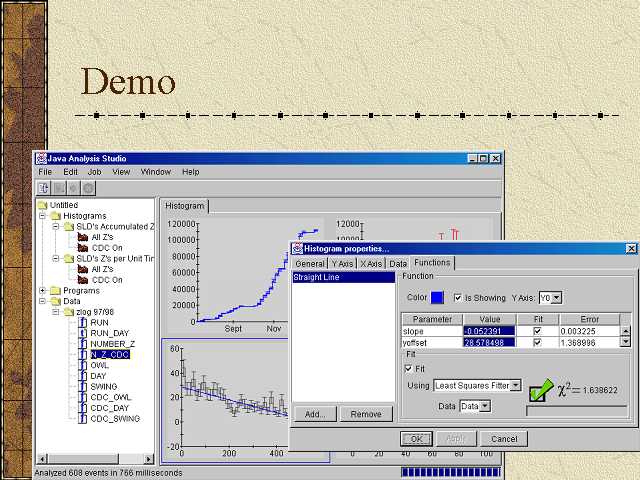Click the first toolbar icon under File
The width and height of the screenshot is (640, 480).
tap(44, 187)
